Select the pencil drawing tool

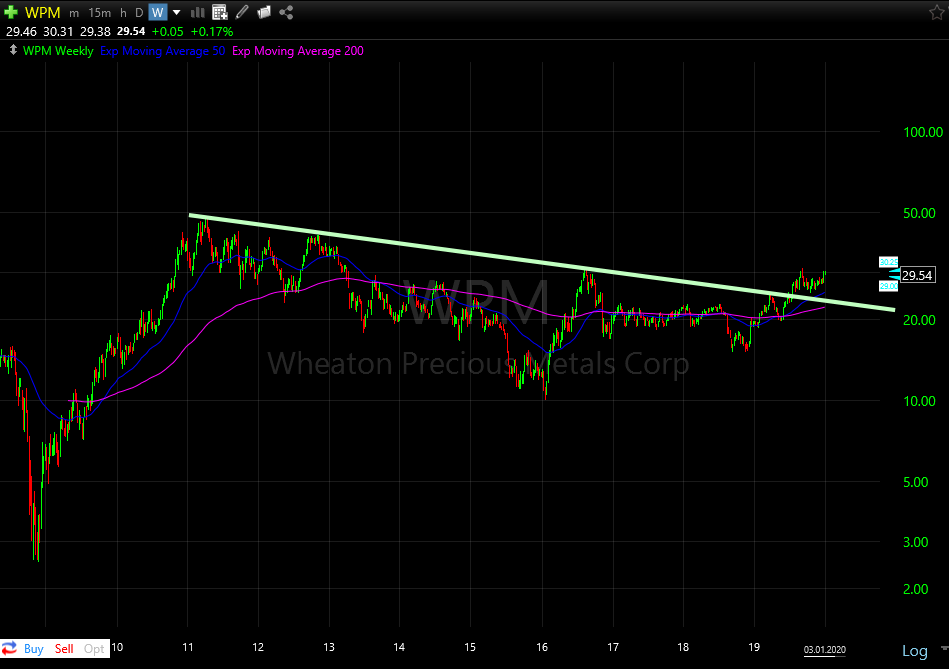[242, 12]
